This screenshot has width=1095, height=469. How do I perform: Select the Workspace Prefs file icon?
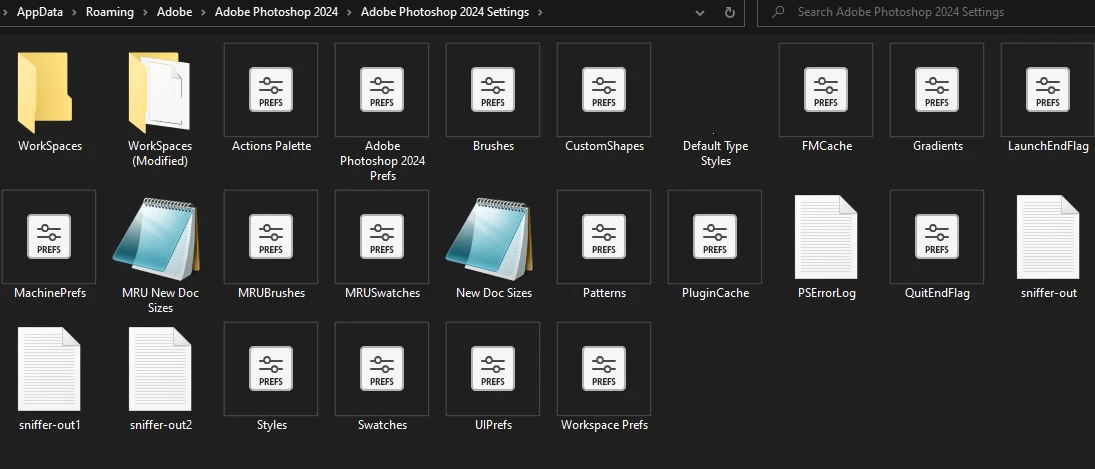click(x=604, y=369)
